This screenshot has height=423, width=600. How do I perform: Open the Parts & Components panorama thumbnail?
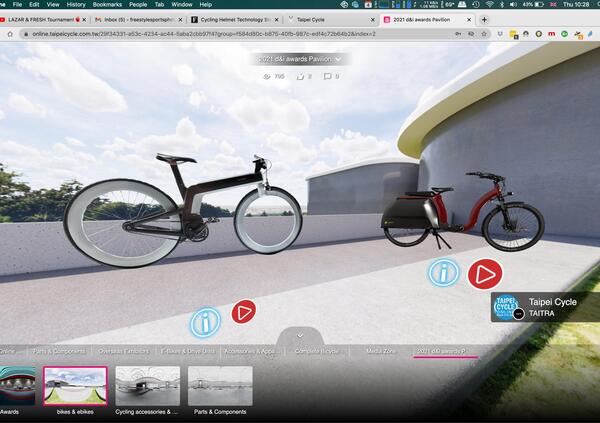220,386
